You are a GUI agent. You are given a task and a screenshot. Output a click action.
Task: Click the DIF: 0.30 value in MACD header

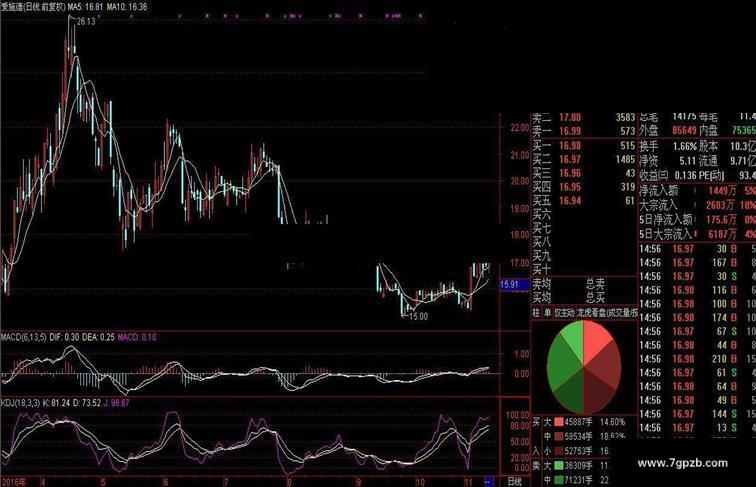(64, 337)
